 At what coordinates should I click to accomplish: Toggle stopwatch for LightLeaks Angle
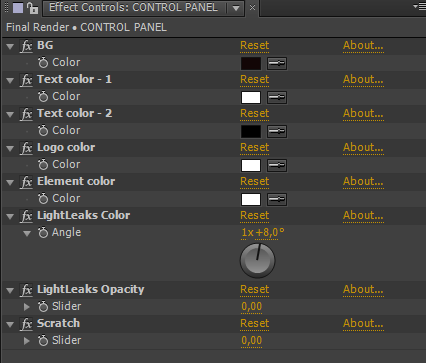(x=43, y=232)
